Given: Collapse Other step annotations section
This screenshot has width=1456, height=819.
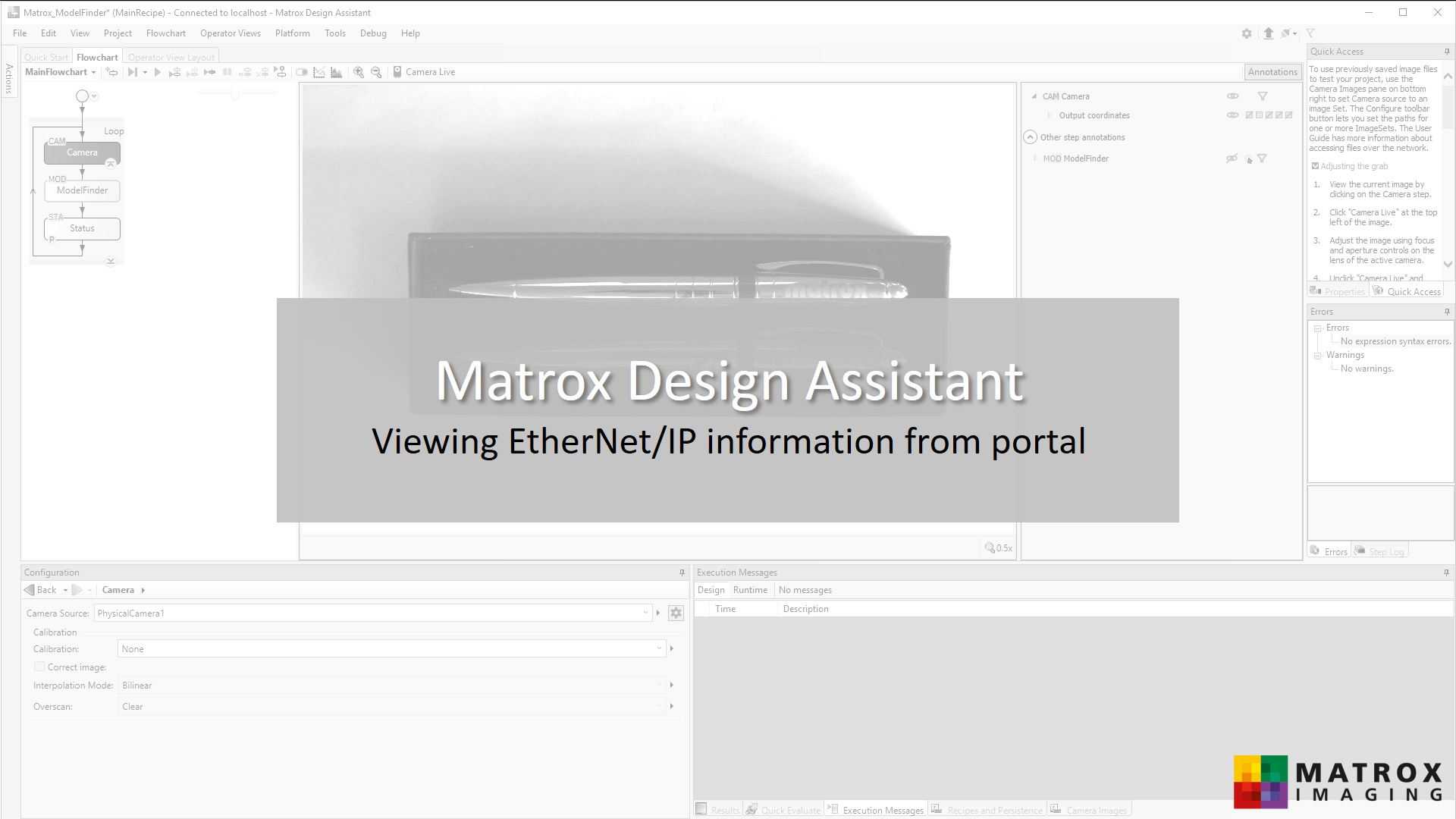Looking at the screenshot, I should 1030,137.
